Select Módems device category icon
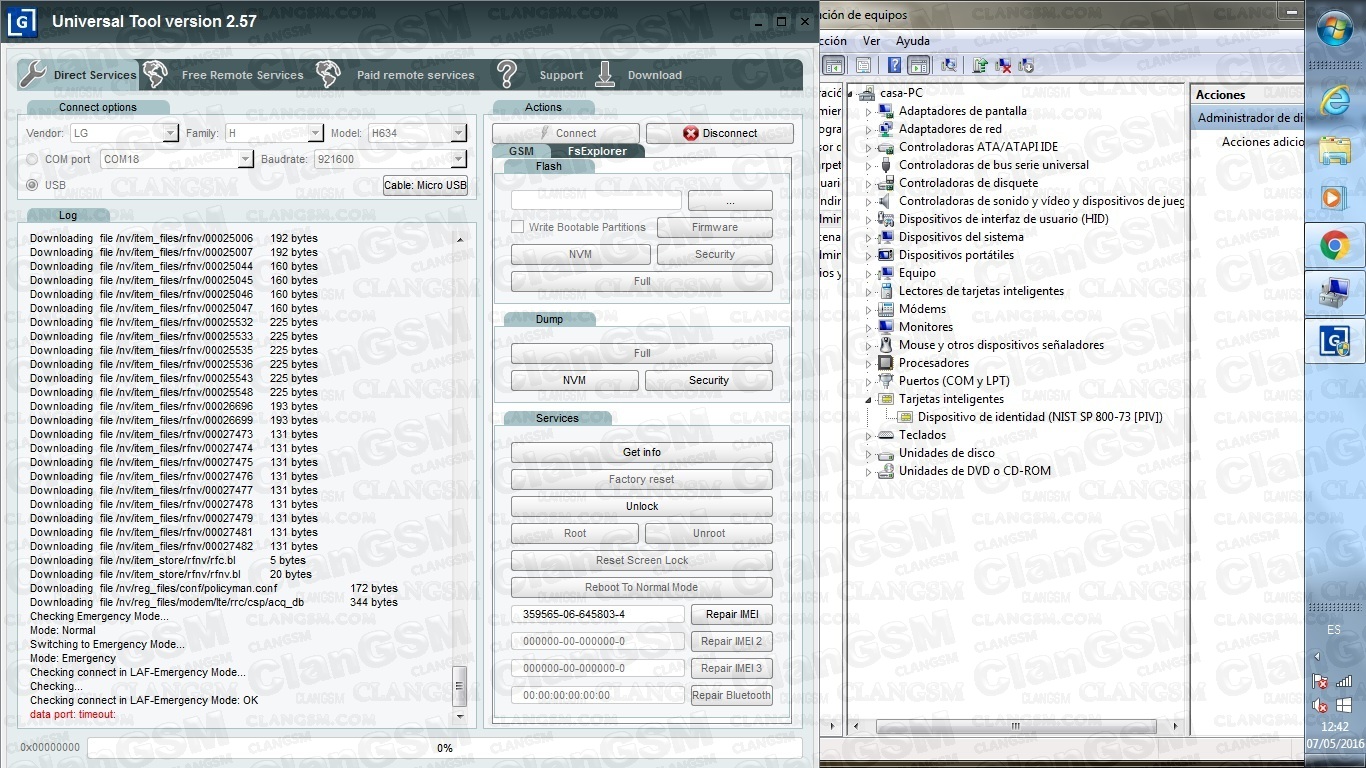Screen dimensions: 1366x768 (x=885, y=309)
